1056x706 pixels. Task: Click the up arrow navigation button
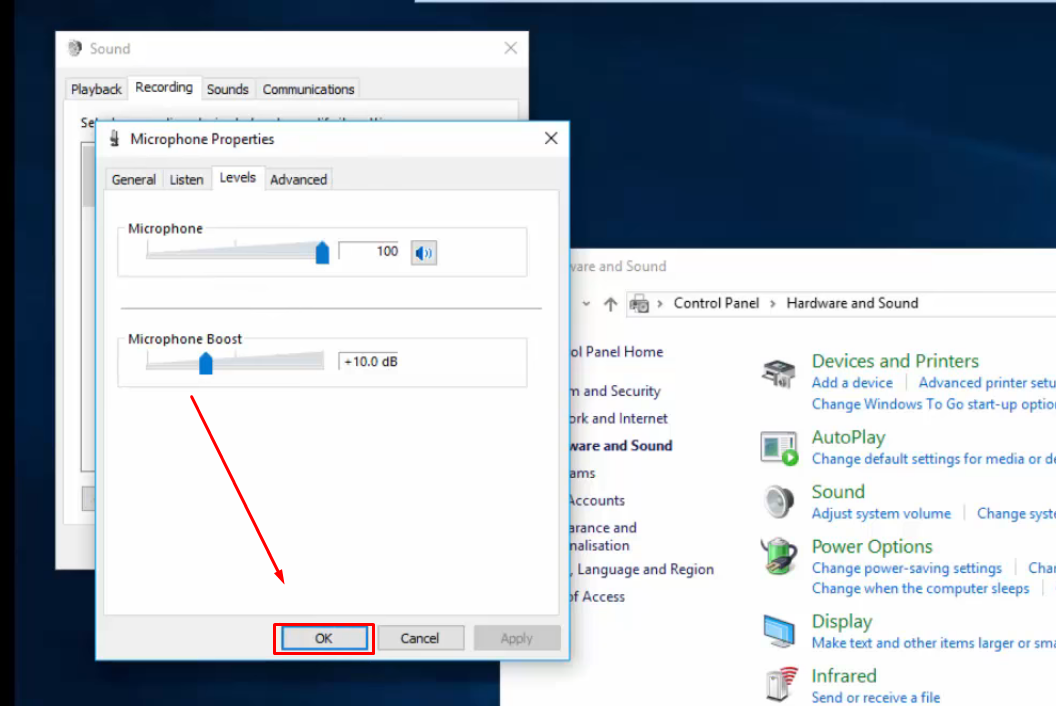point(610,304)
